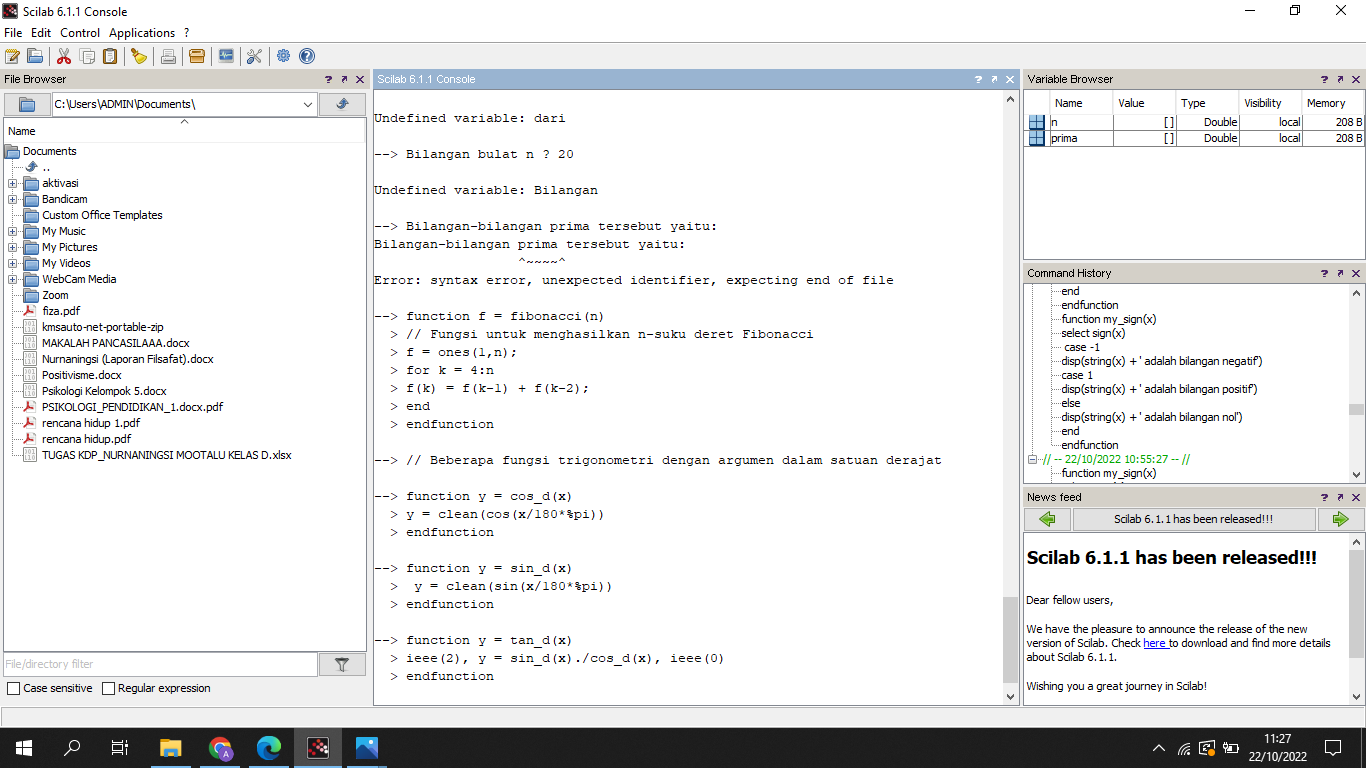Screen dimensions: 1366x768
Task: Expand the My Videos folder
Action: click(x=12, y=263)
